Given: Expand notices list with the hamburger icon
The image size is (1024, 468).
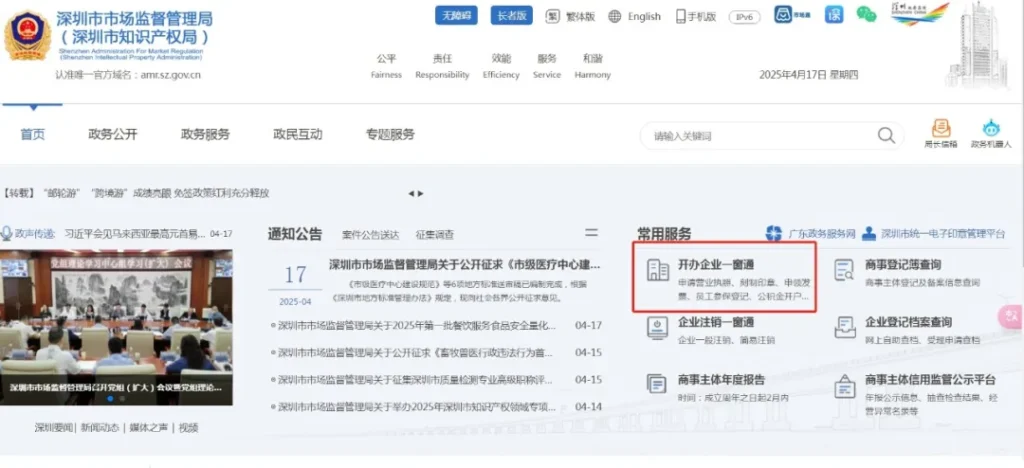Looking at the screenshot, I should (591, 233).
